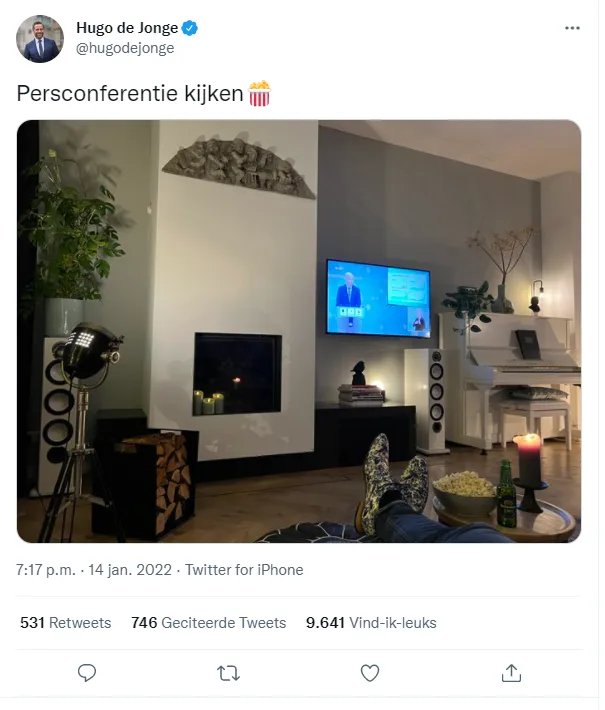The width and height of the screenshot is (605, 710).
Task: Open the Twitter for iPhone source link
Action: coord(244,570)
